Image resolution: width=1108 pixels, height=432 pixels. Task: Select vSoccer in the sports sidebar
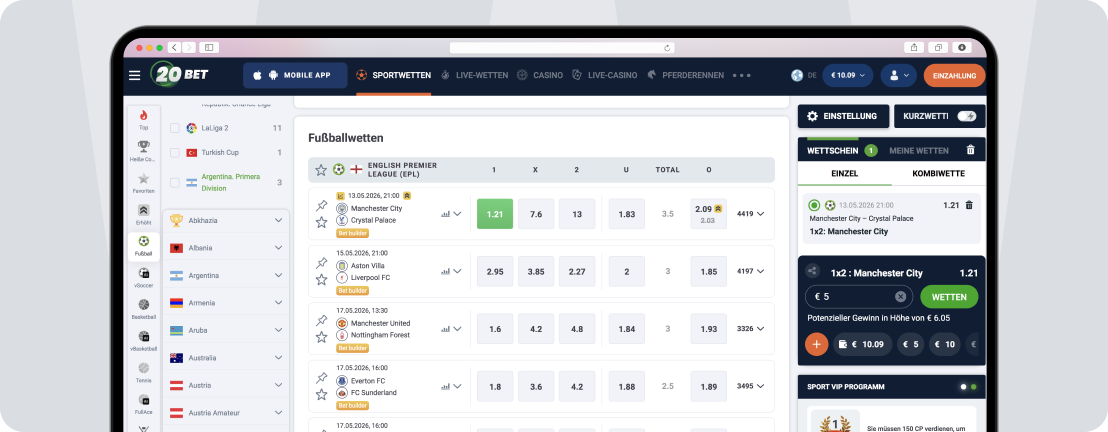(x=143, y=278)
